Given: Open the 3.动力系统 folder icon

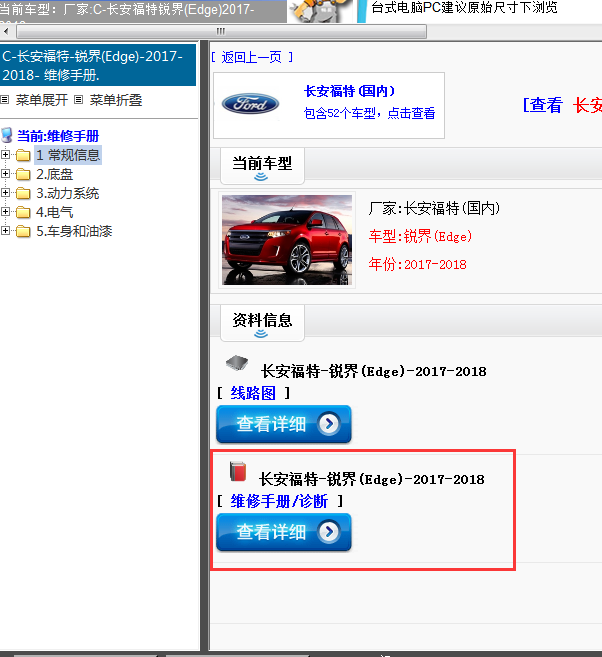Looking at the screenshot, I should [23, 194].
